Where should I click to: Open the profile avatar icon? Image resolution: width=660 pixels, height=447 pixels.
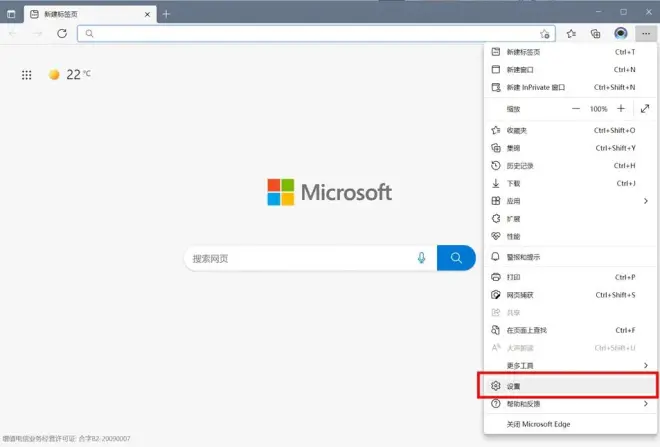(x=620, y=33)
